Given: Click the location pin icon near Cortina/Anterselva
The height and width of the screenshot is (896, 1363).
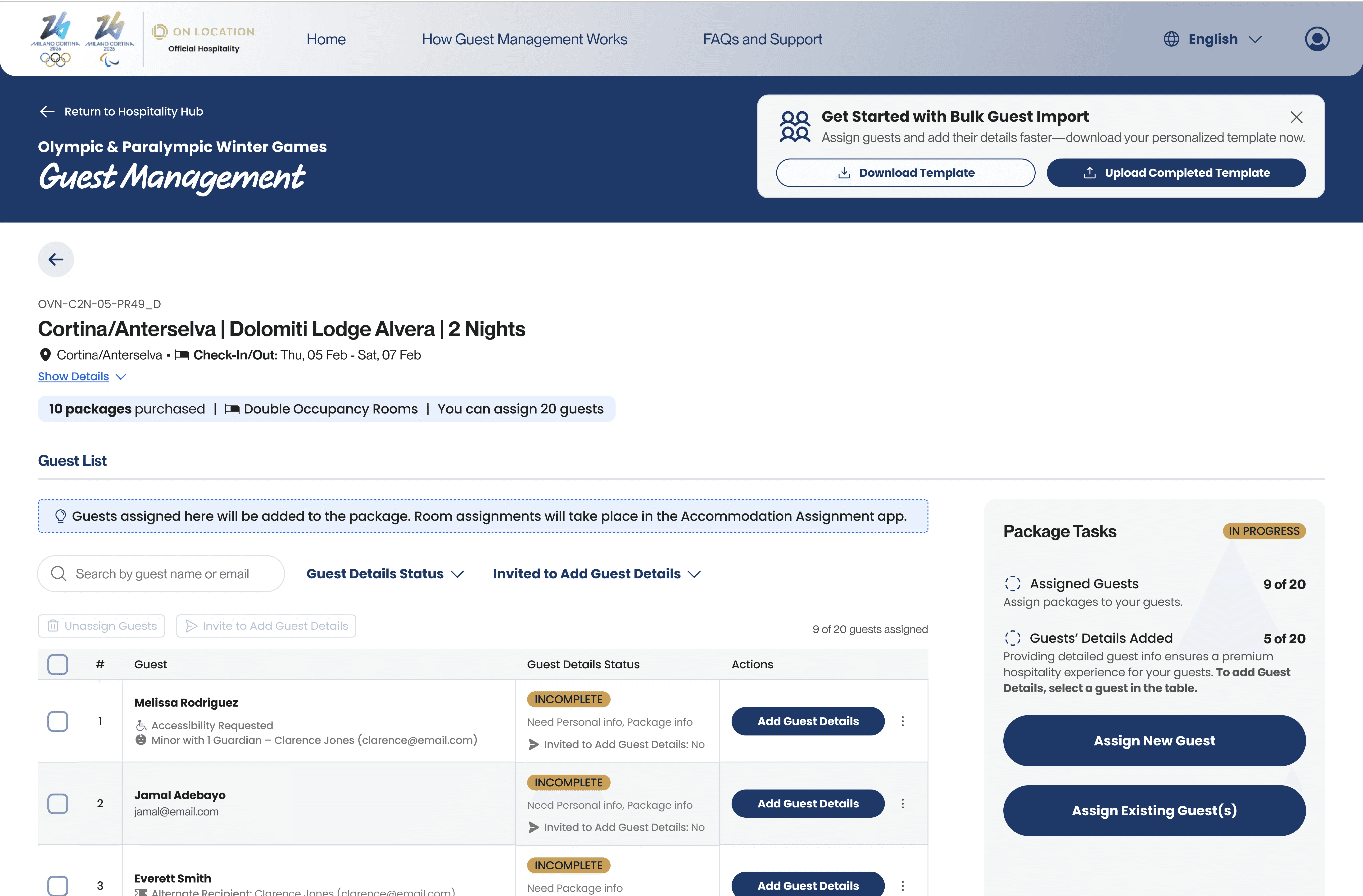Looking at the screenshot, I should tap(45, 355).
